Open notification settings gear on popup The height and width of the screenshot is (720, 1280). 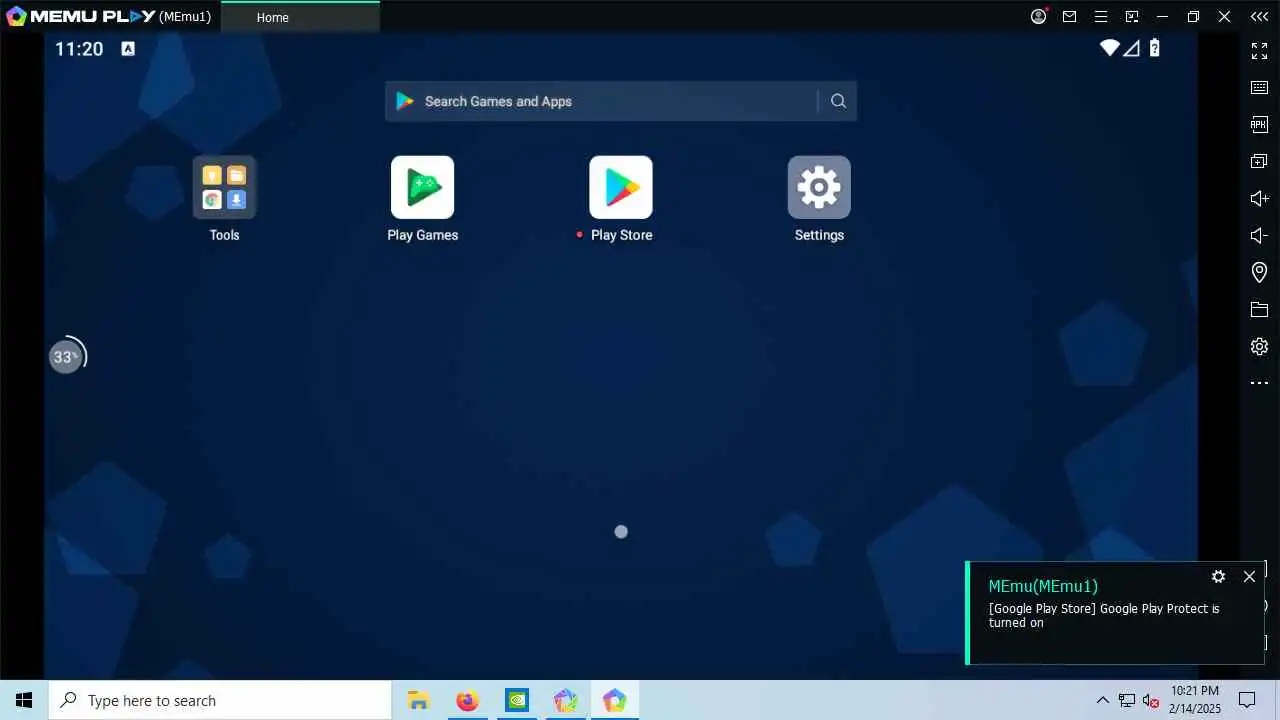[1218, 576]
